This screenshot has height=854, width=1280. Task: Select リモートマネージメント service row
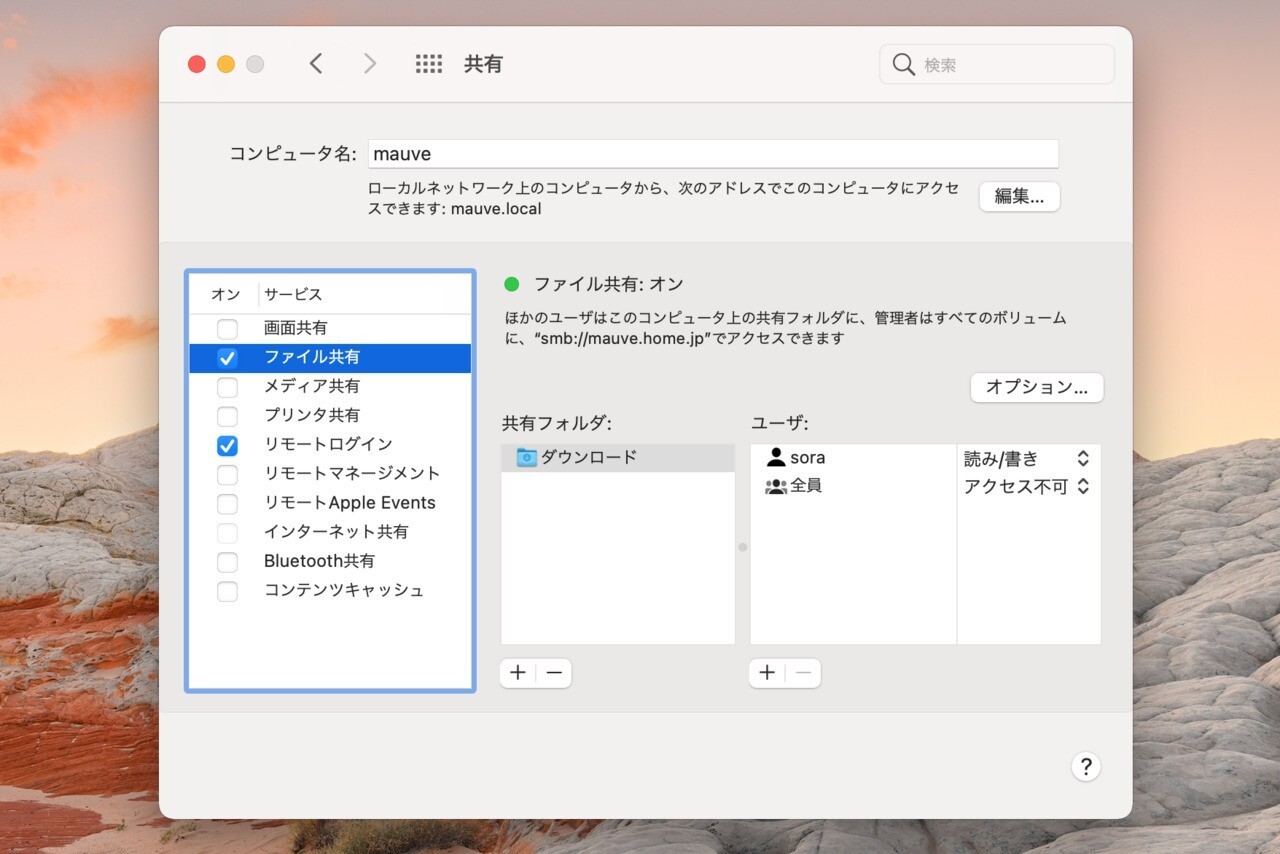[x=351, y=473]
